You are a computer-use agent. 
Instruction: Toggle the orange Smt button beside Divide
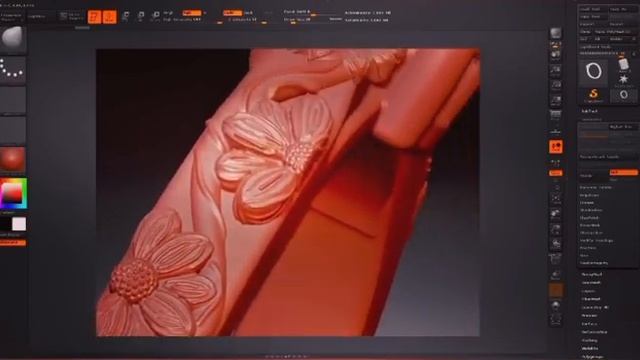click(x=624, y=172)
